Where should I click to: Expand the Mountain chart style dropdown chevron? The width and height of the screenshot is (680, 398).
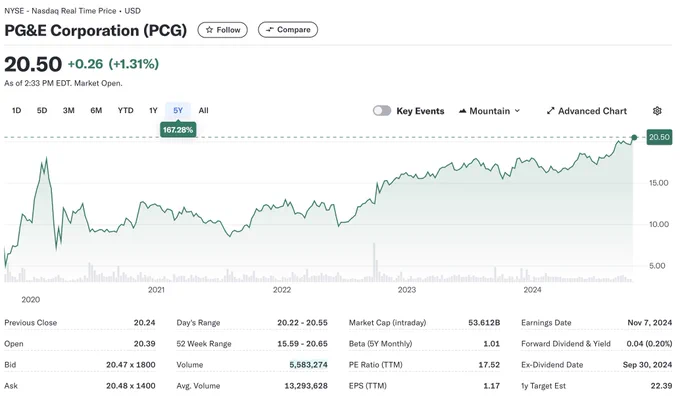[517, 111]
